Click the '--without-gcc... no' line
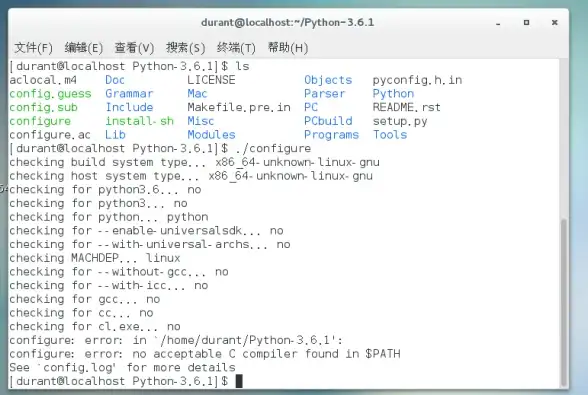The height and width of the screenshot is (395, 588). point(119,272)
